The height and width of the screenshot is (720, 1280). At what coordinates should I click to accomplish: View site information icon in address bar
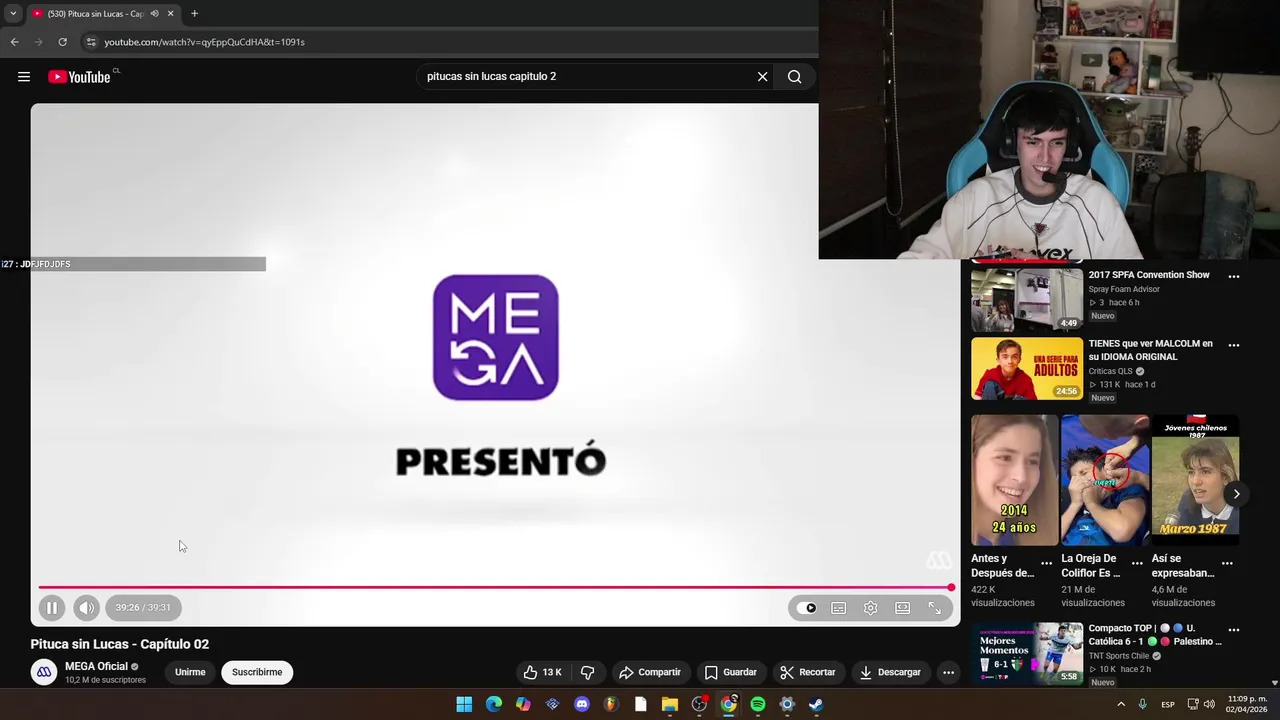pos(90,42)
